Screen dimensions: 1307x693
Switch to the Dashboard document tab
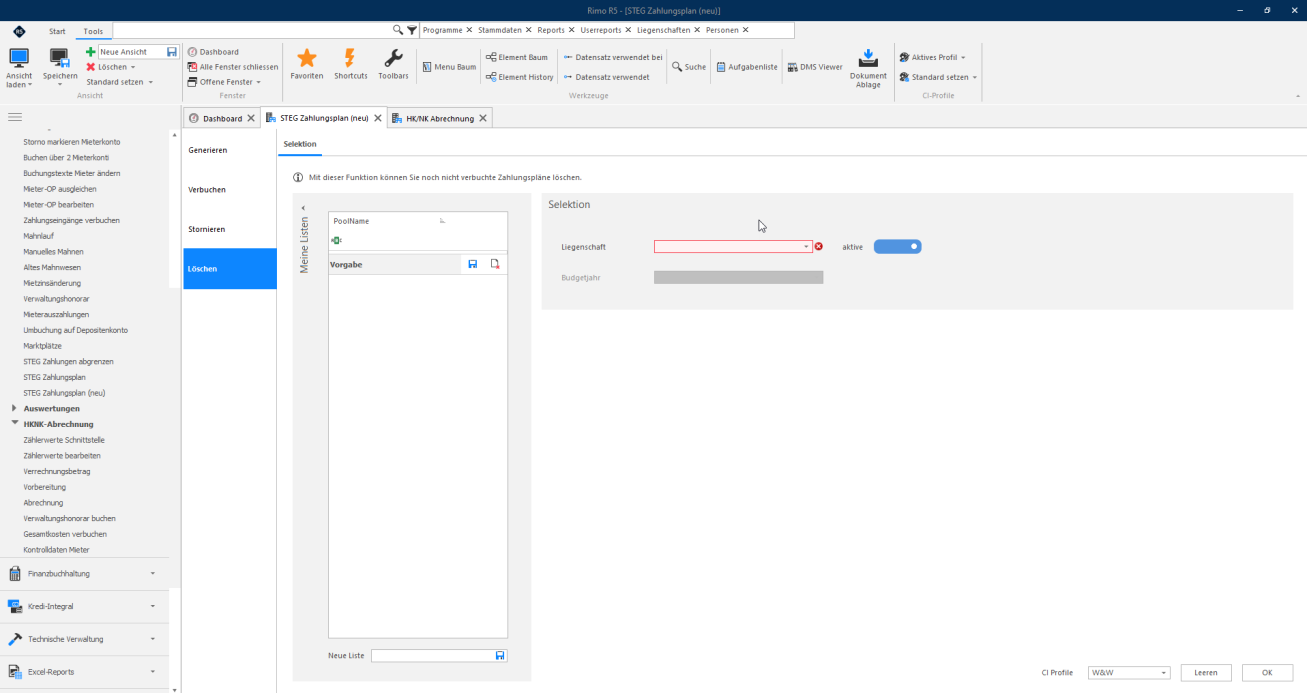pyautogui.click(x=222, y=118)
